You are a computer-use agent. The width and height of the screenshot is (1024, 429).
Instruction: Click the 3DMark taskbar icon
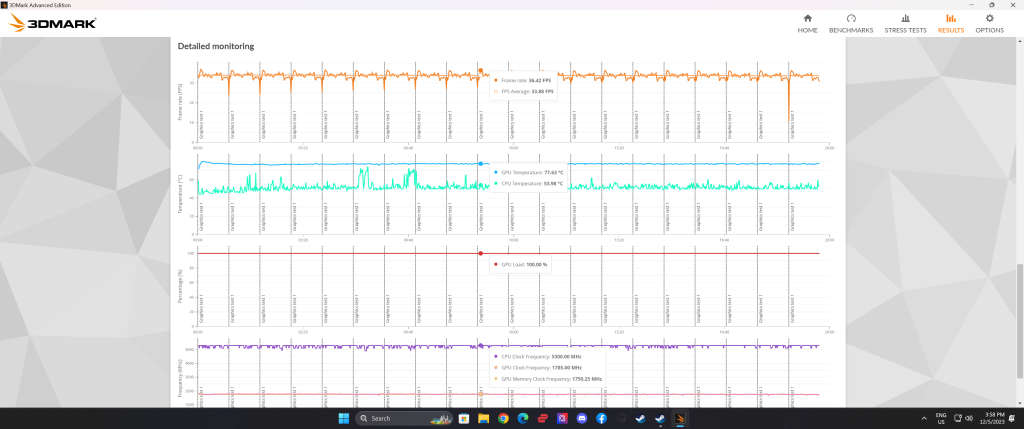point(680,418)
